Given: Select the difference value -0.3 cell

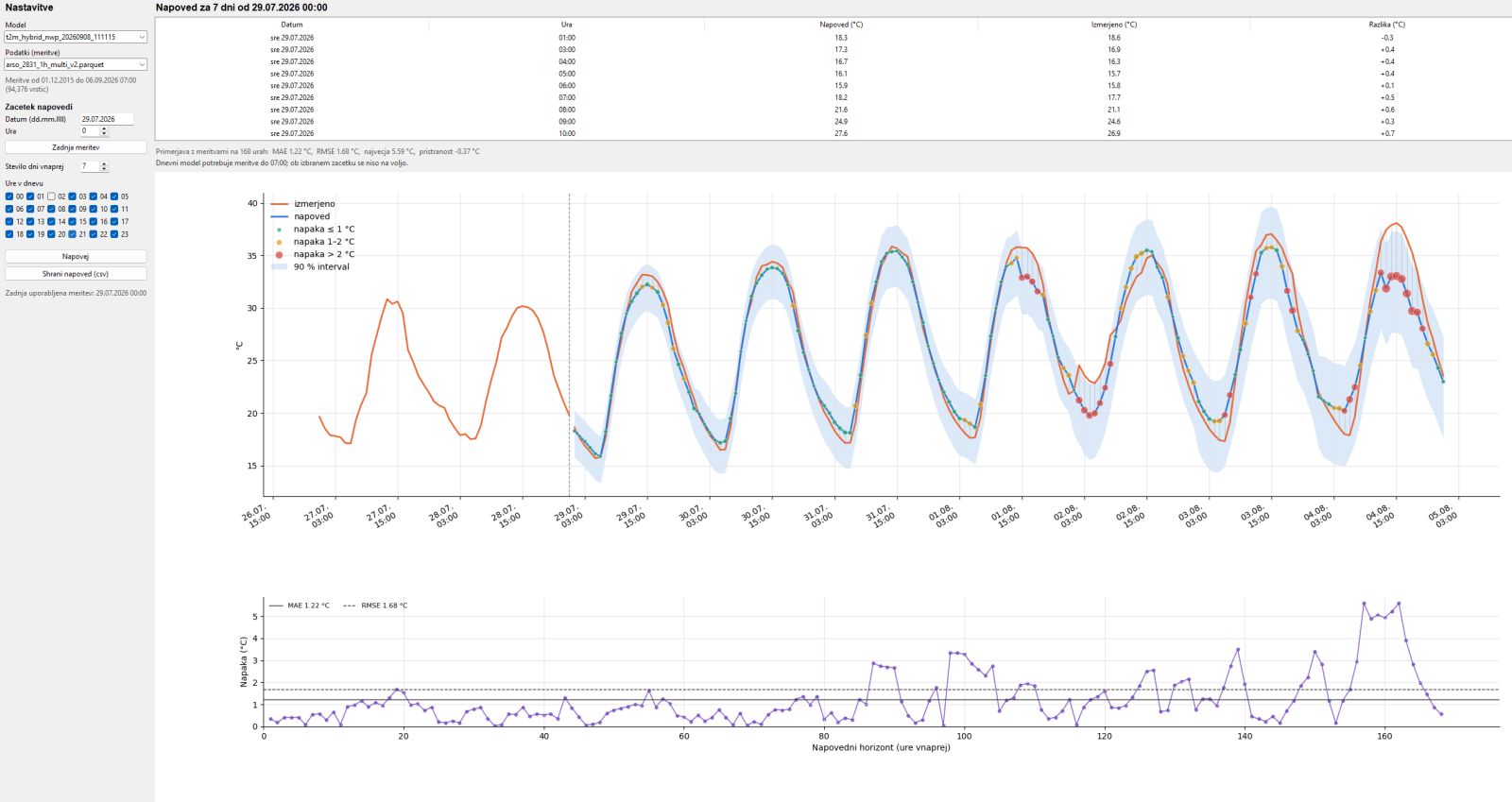Looking at the screenshot, I should pos(1386,38).
